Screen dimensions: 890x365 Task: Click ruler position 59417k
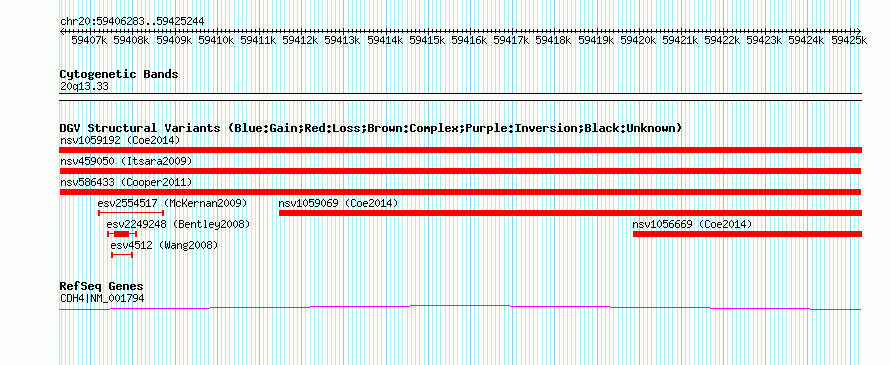pyautogui.click(x=511, y=40)
